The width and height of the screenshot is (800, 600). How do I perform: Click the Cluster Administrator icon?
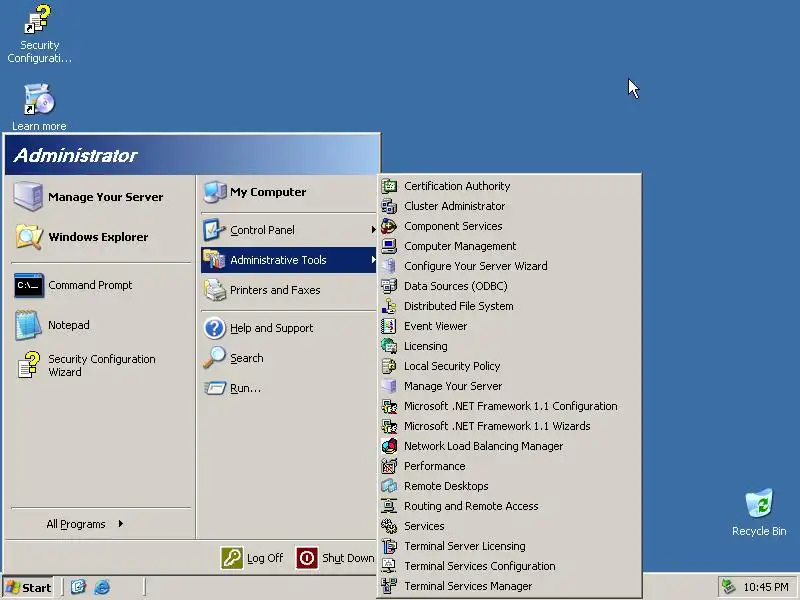coord(389,206)
